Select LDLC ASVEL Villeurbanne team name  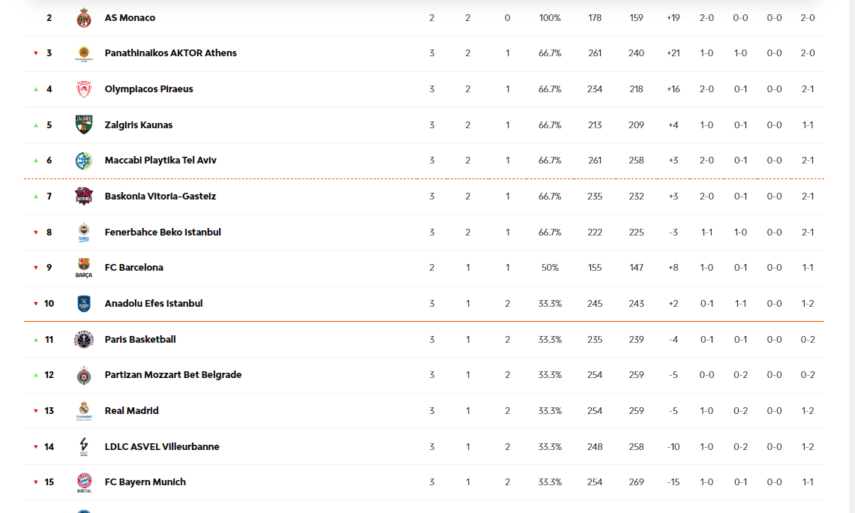(x=162, y=447)
